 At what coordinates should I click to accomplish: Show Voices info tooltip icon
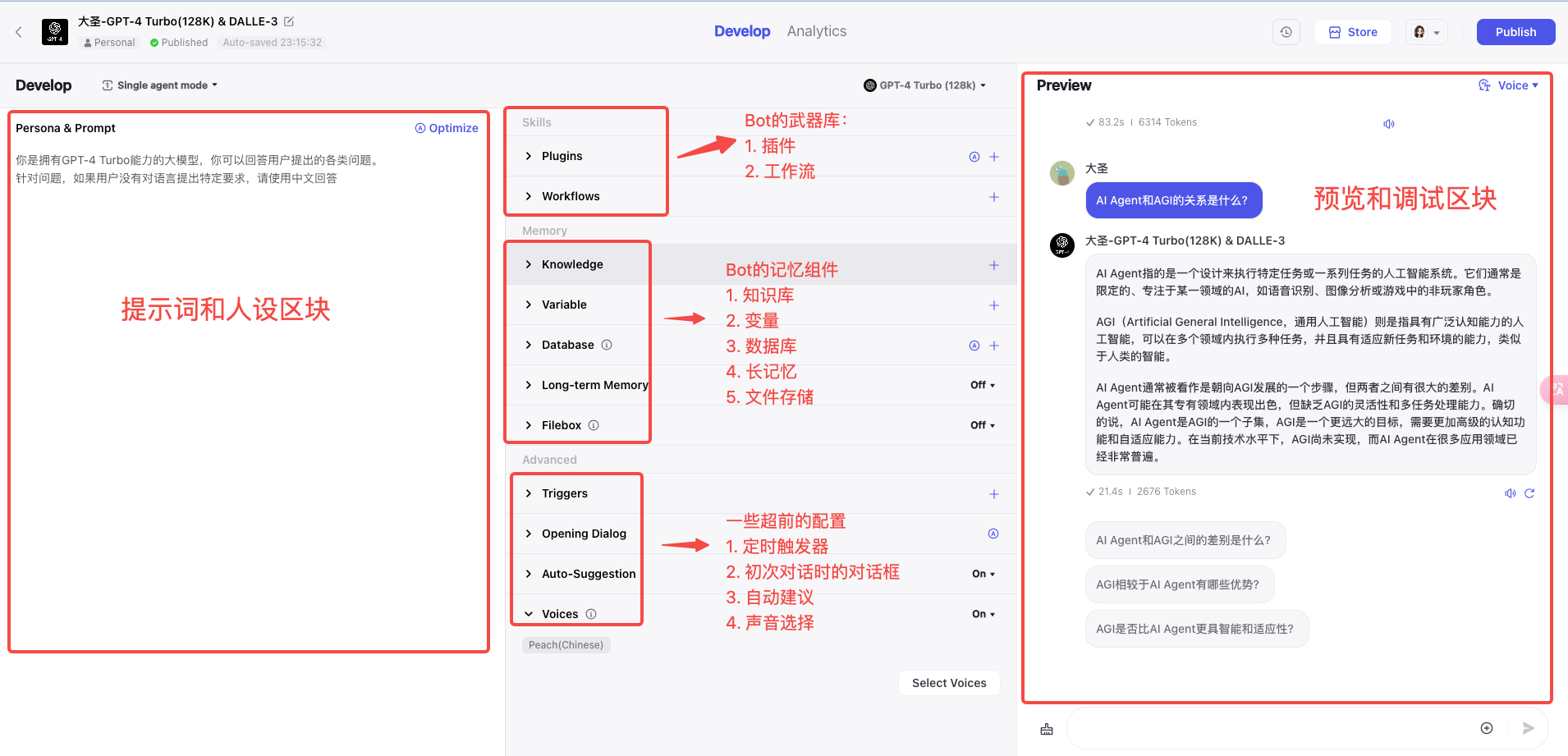coord(591,614)
